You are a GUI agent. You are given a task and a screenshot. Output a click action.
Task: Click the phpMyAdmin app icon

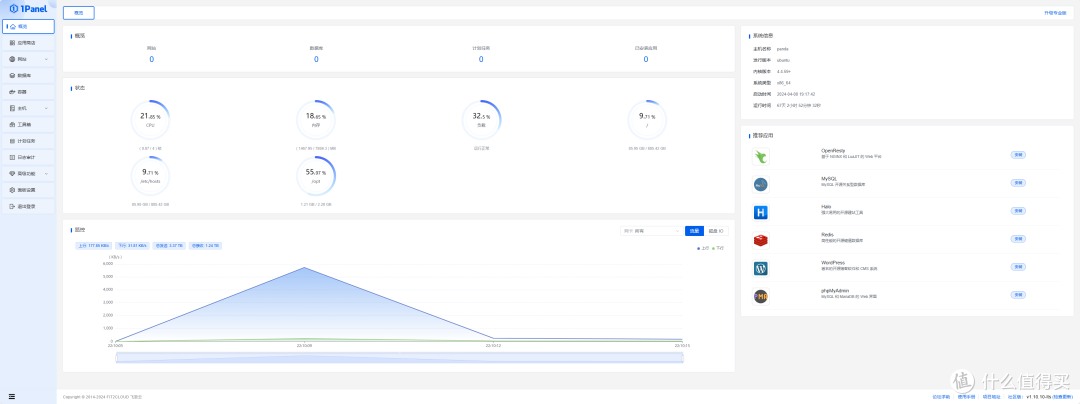[x=760, y=297]
